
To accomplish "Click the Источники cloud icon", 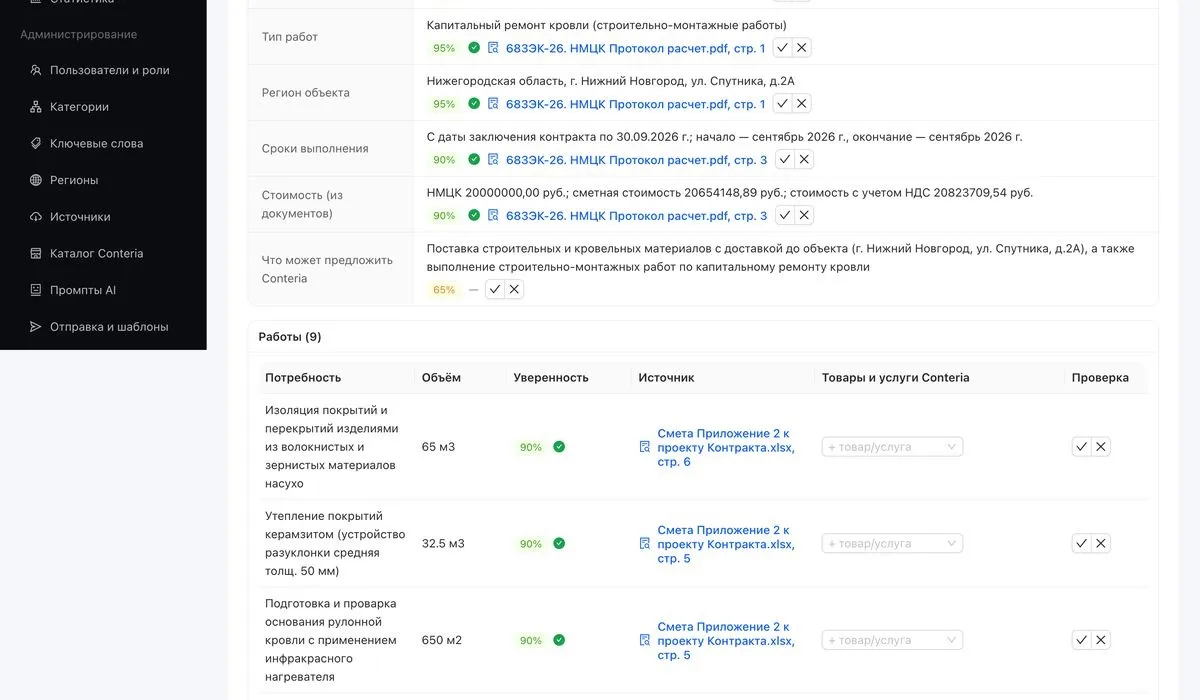I will [36, 217].
